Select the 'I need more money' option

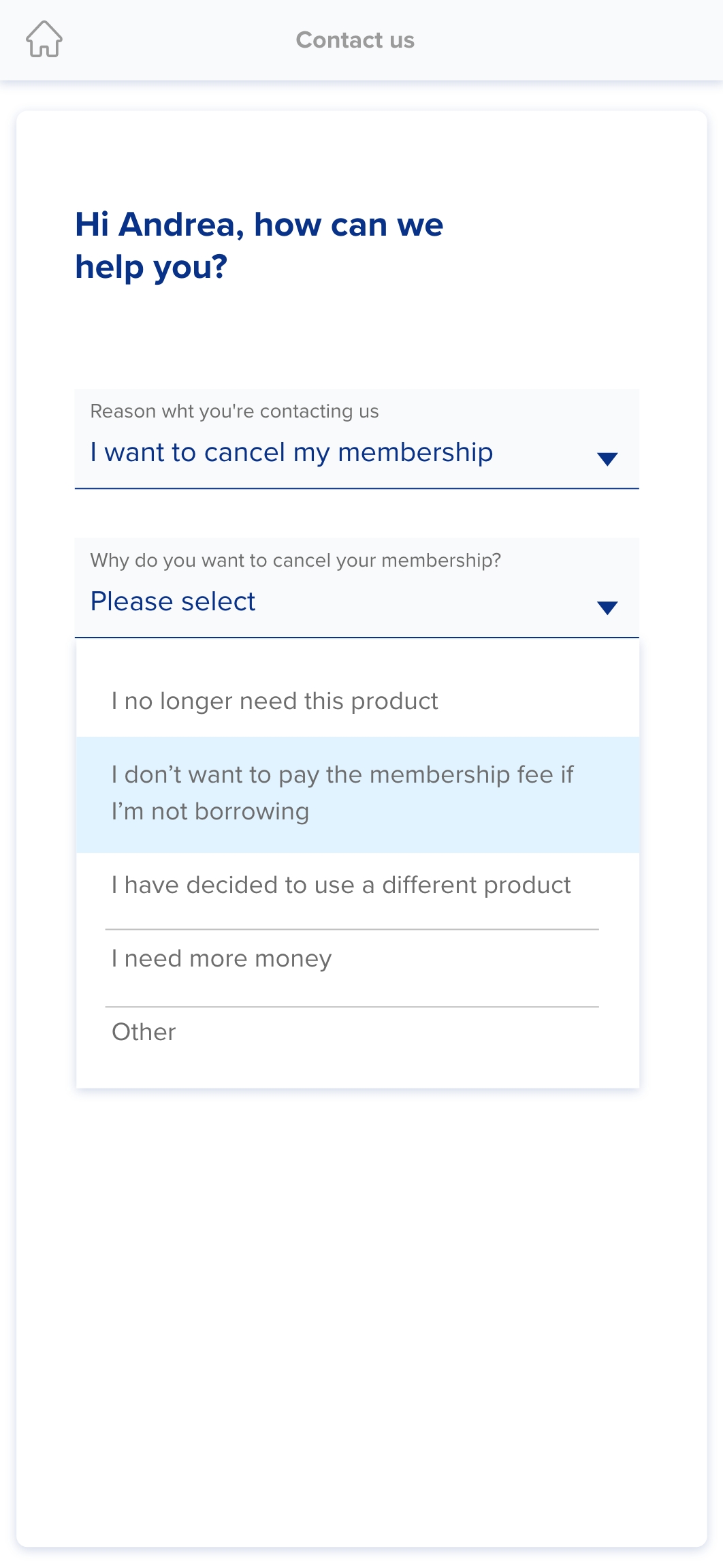pos(221,959)
